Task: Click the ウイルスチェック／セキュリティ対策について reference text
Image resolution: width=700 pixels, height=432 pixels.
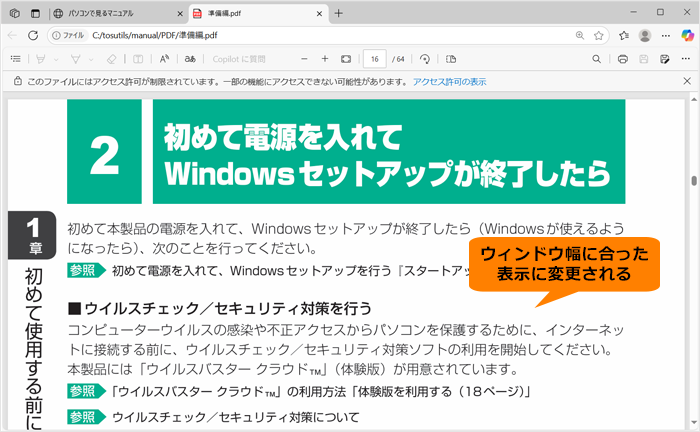Action: [x=236, y=417]
